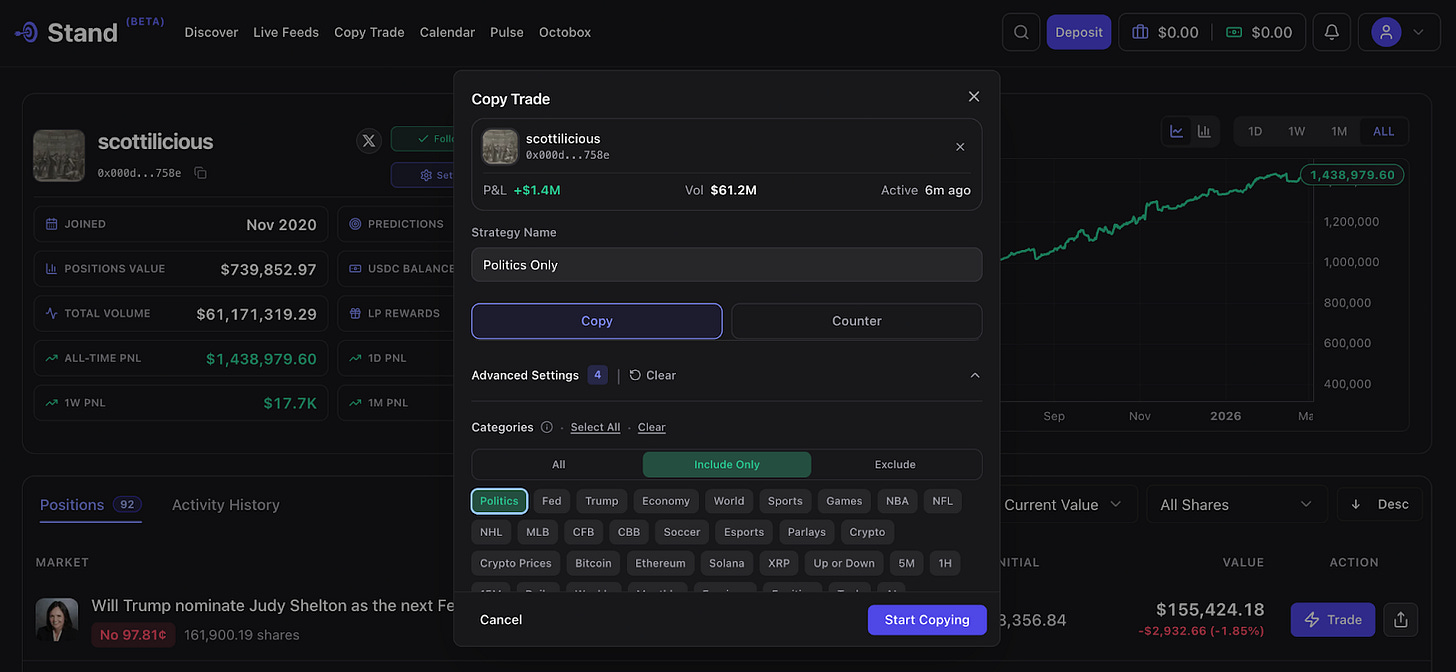The width and height of the screenshot is (1456, 672).
Task: Toggle the Bitcoin category chip
Action: coord(594,563)
